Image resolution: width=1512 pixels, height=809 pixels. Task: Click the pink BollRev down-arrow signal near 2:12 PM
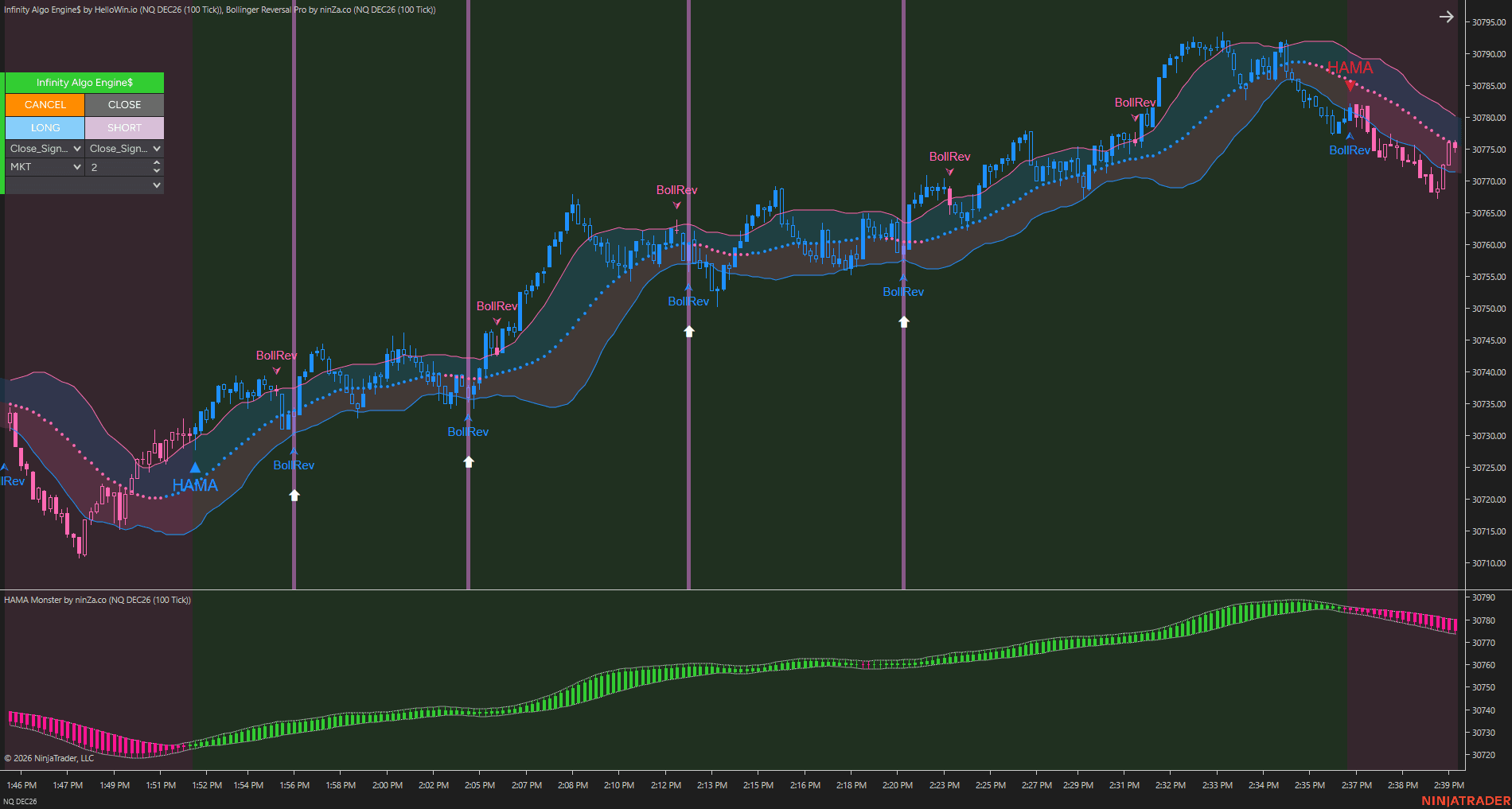pos(677,205)
